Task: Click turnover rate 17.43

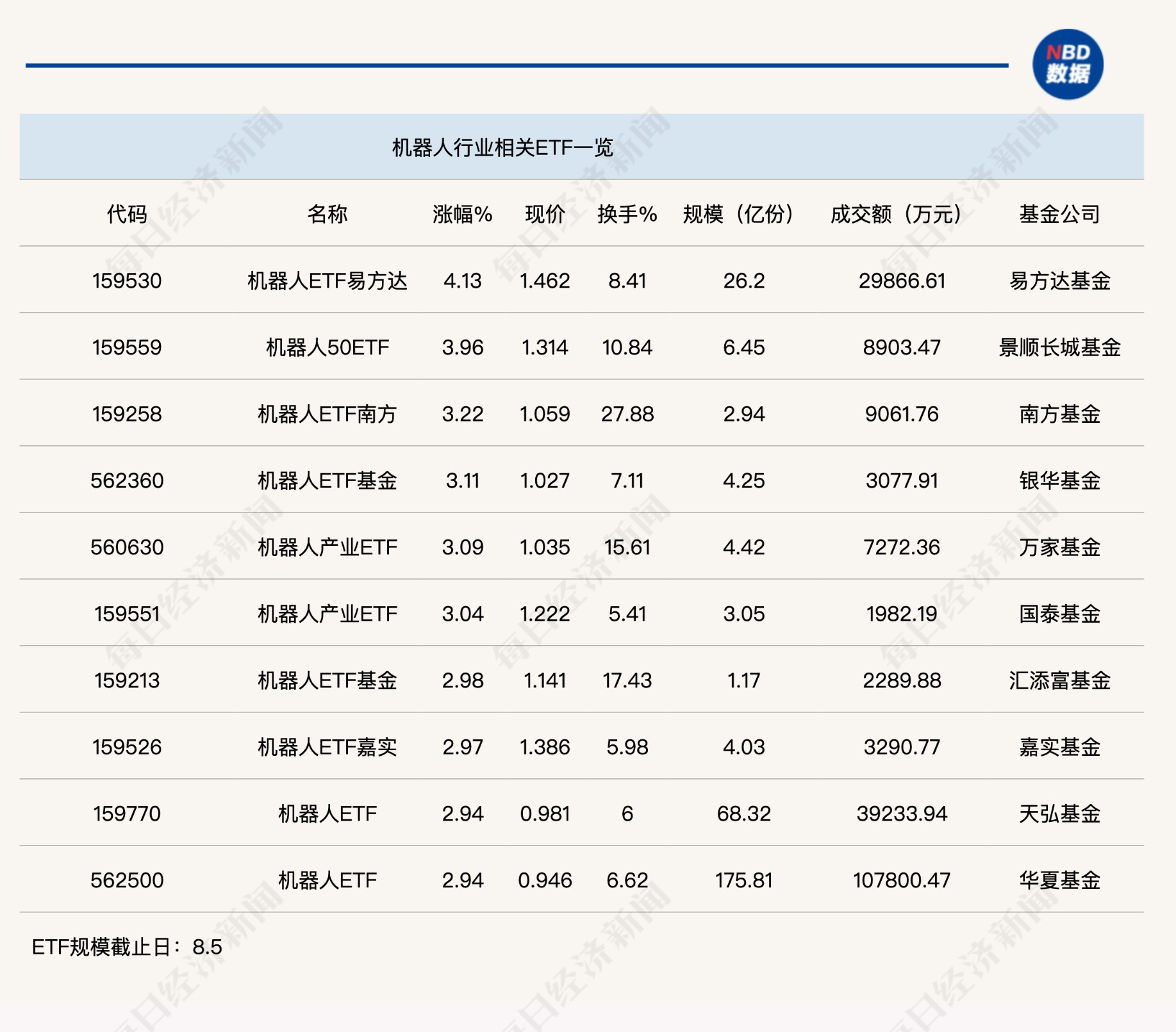Action: tap(627, 680)
